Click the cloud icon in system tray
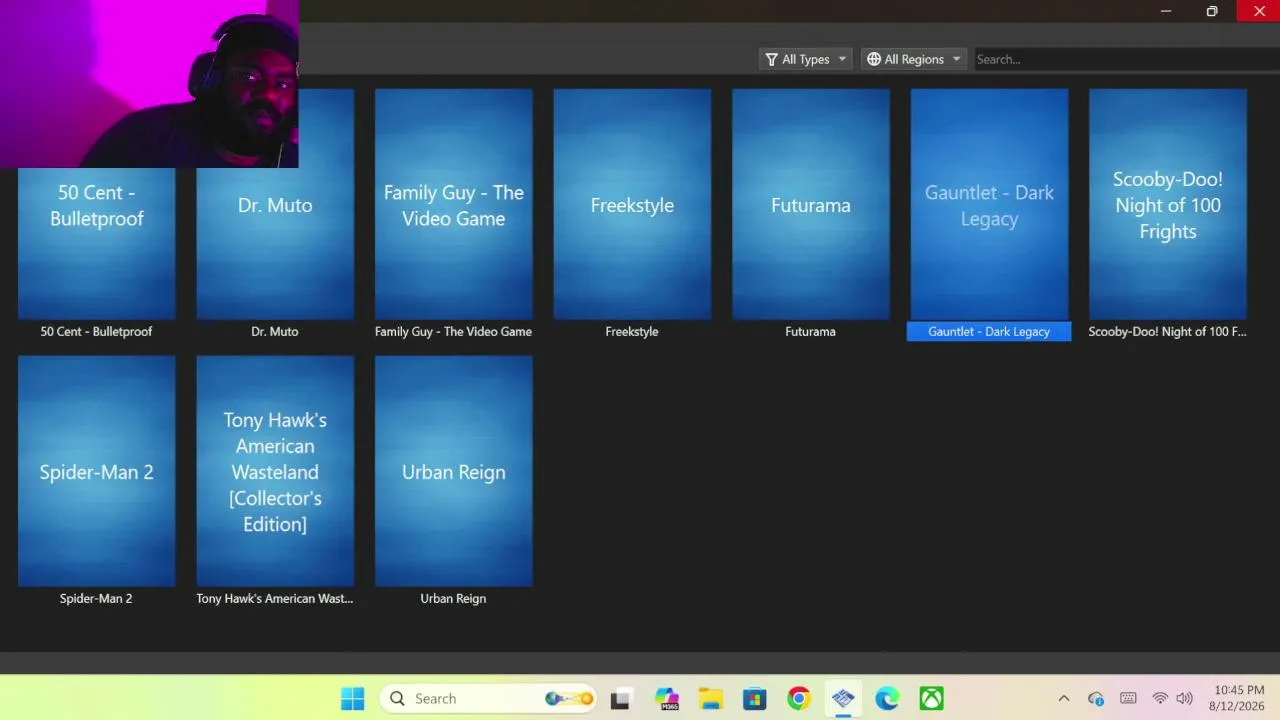The height and width of the screenshot is (720, 1280). pos(1096,698)
